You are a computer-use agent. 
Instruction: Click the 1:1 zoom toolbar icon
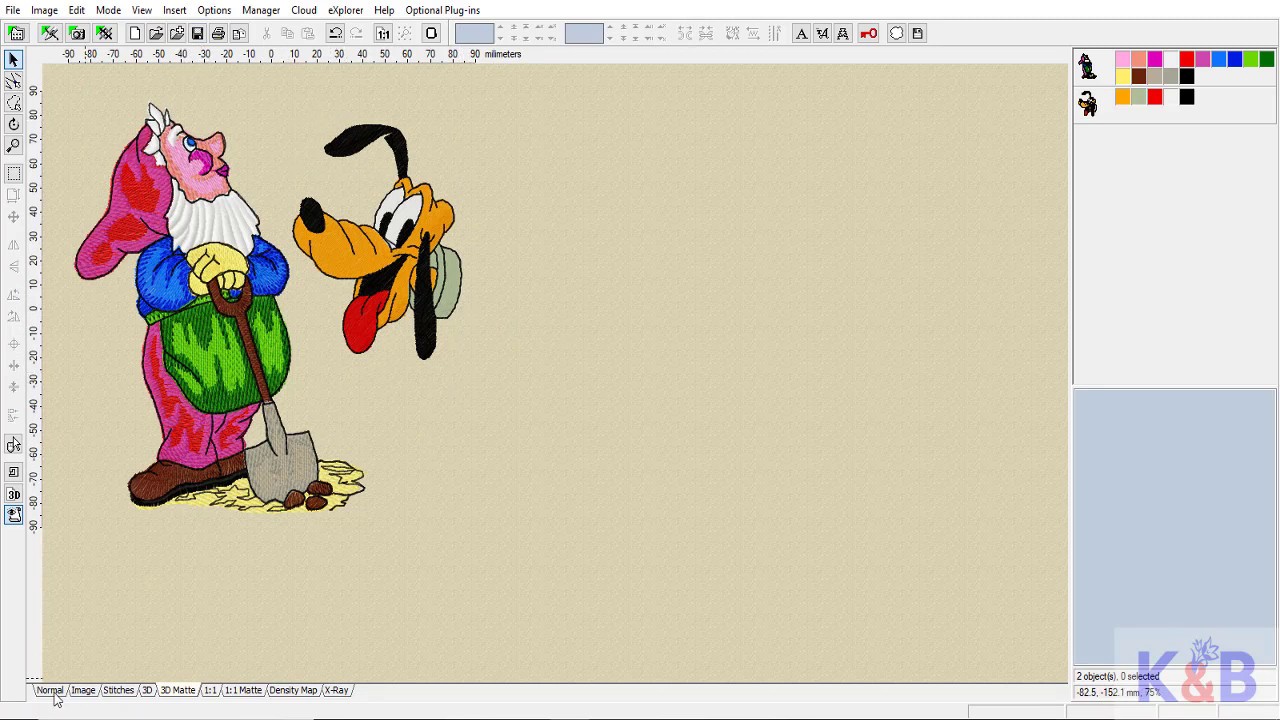click(383, 34)
